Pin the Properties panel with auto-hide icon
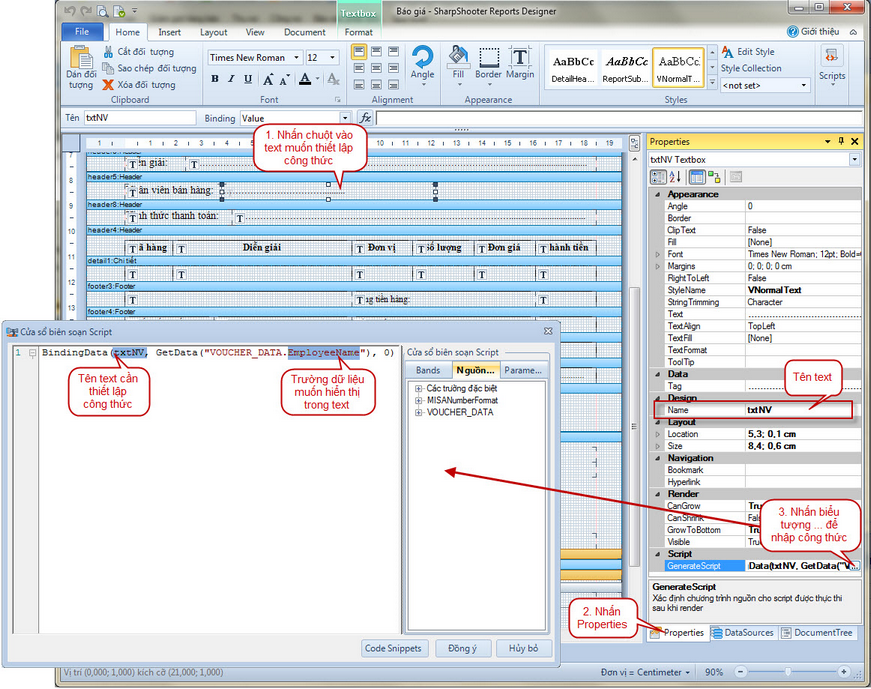 click(841, 141)
